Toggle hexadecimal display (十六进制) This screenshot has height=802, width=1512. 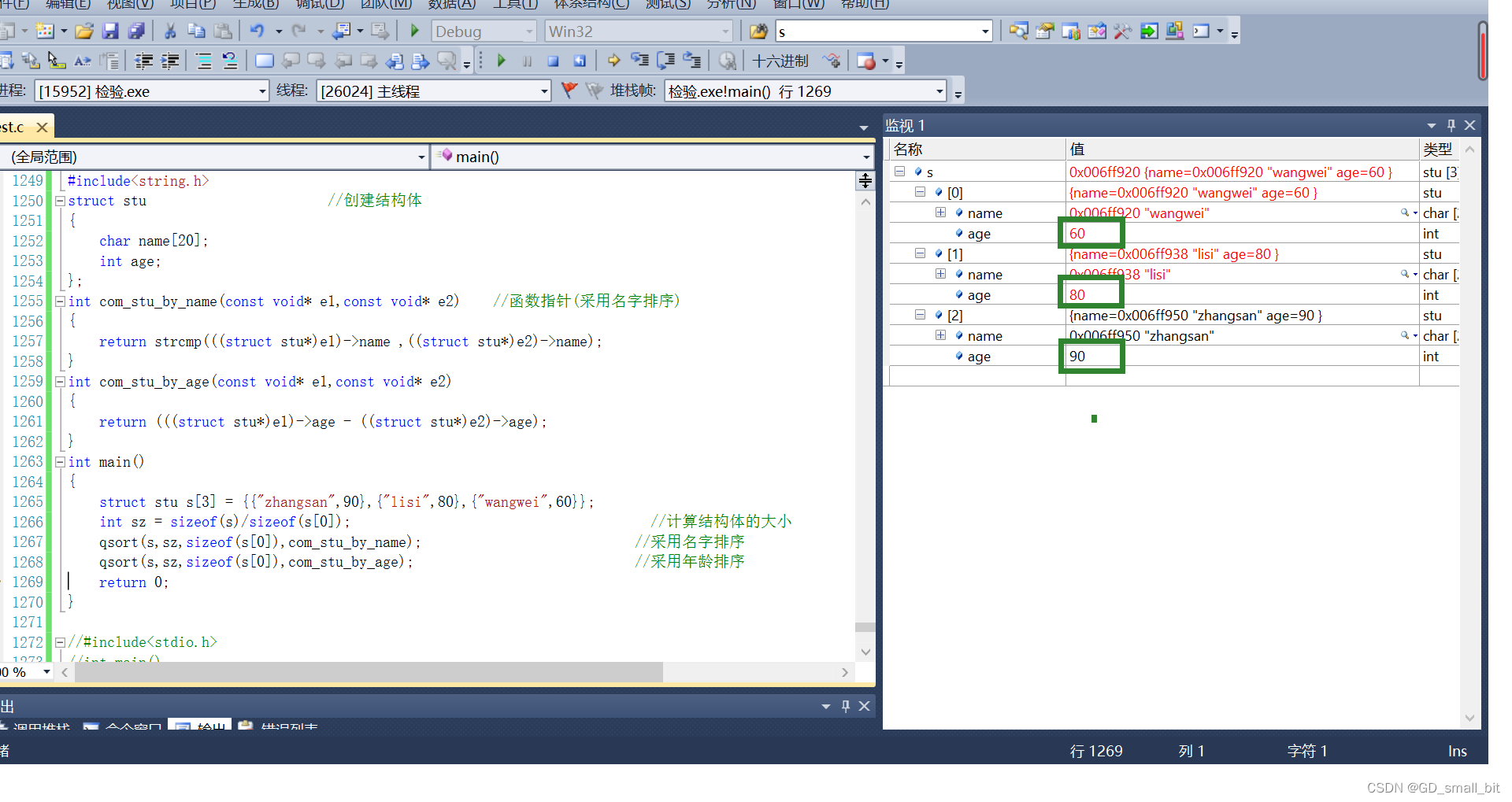(x=780, y=61)
